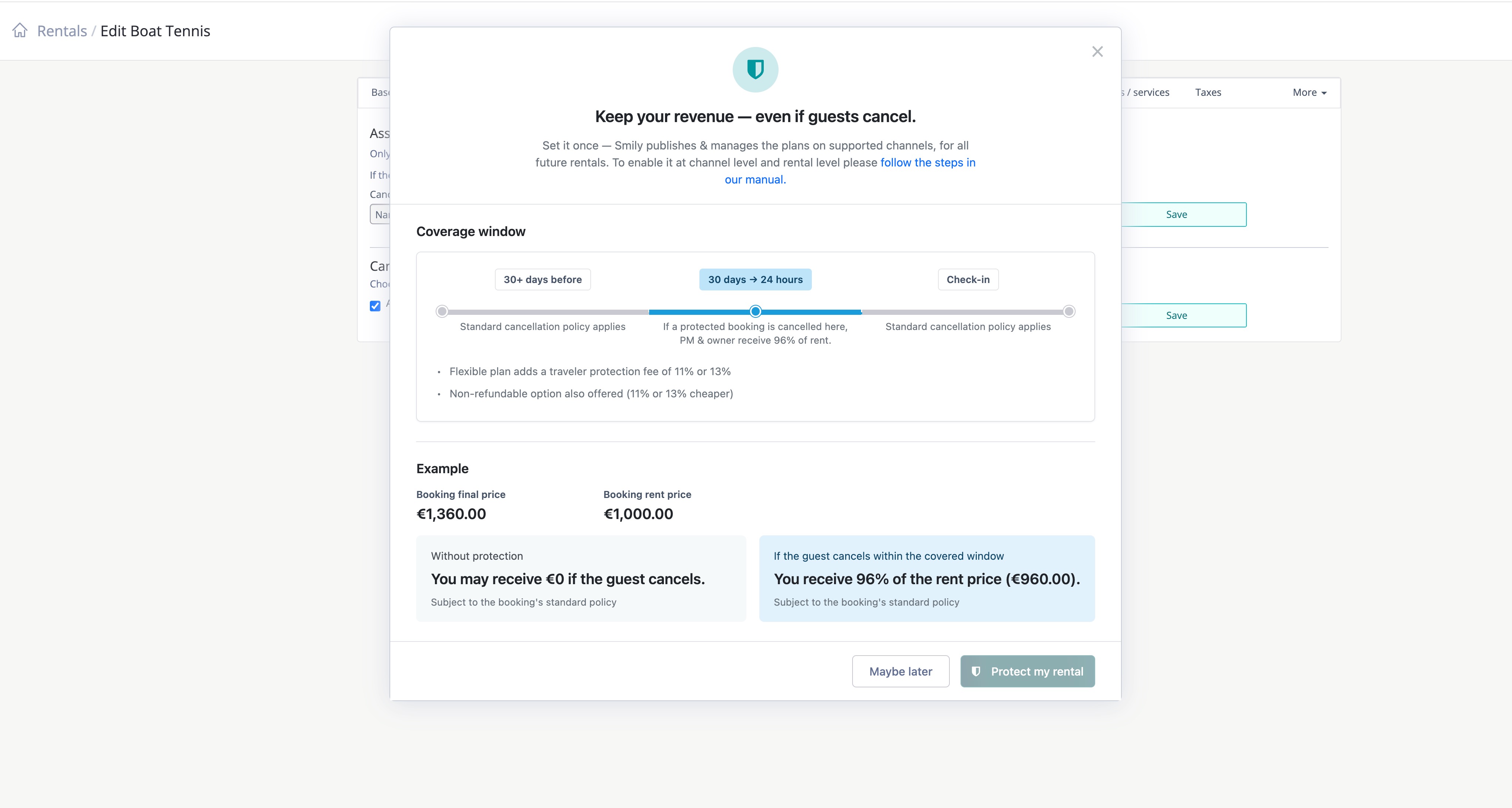
Task: Click the teal shield icon at top
Action: tap(755, 70)
